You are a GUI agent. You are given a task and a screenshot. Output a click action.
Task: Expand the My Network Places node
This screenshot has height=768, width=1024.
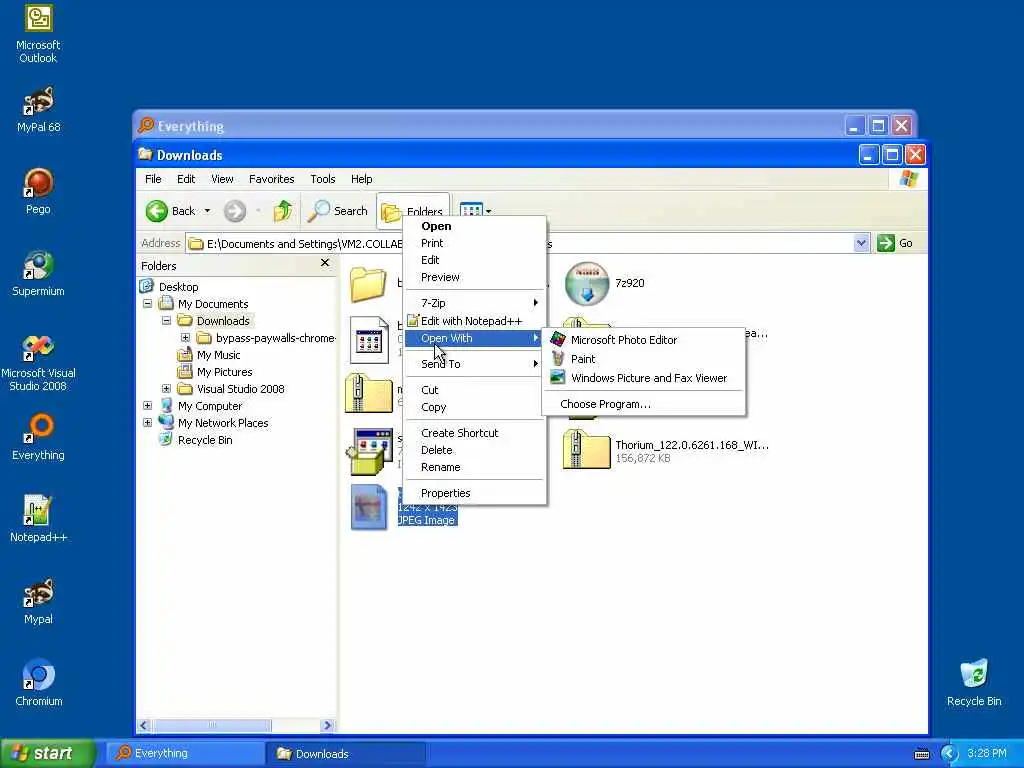(148, 423)
